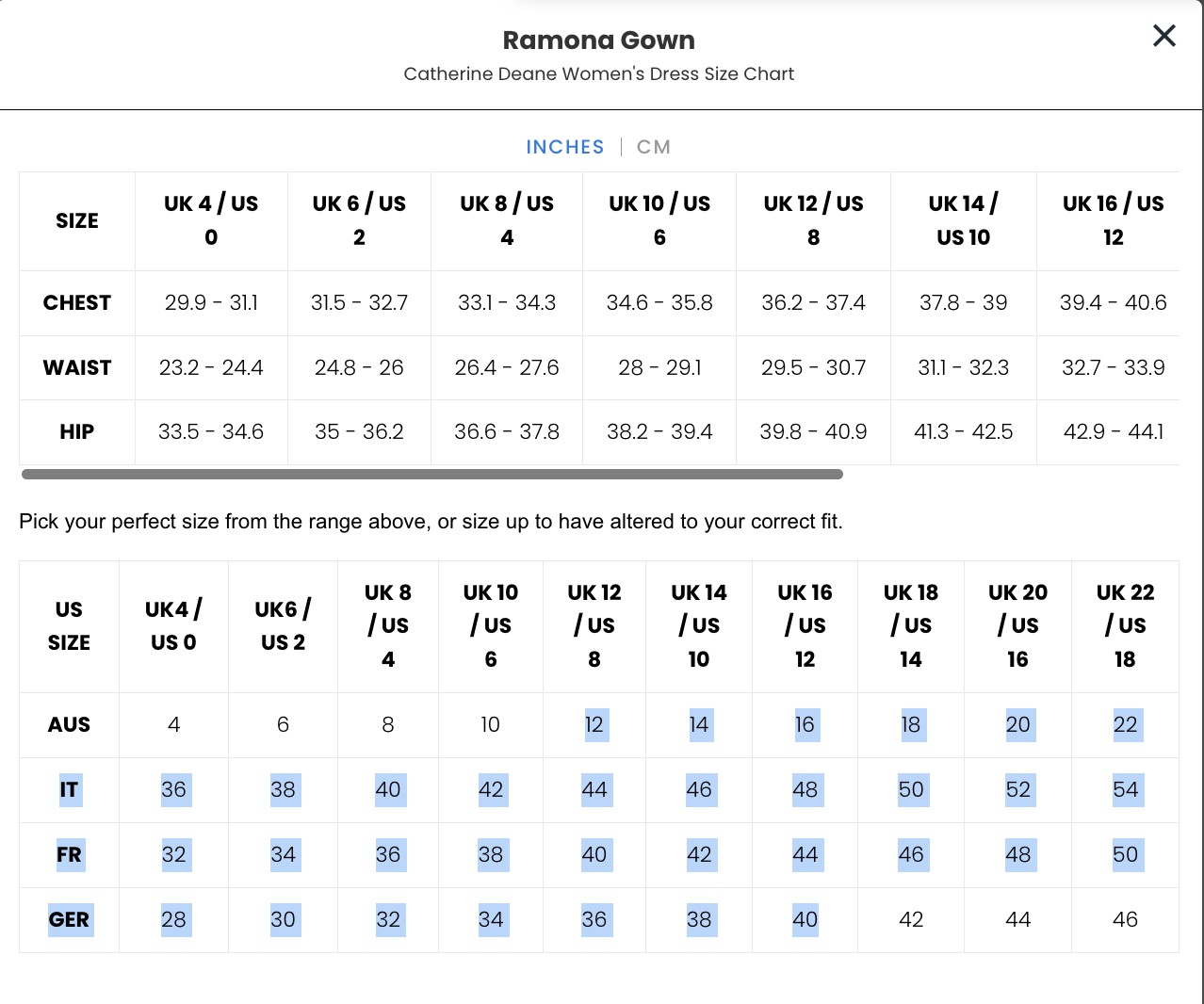
Task: Click IT size 54 cell
Action: (x=1125, y=789)
